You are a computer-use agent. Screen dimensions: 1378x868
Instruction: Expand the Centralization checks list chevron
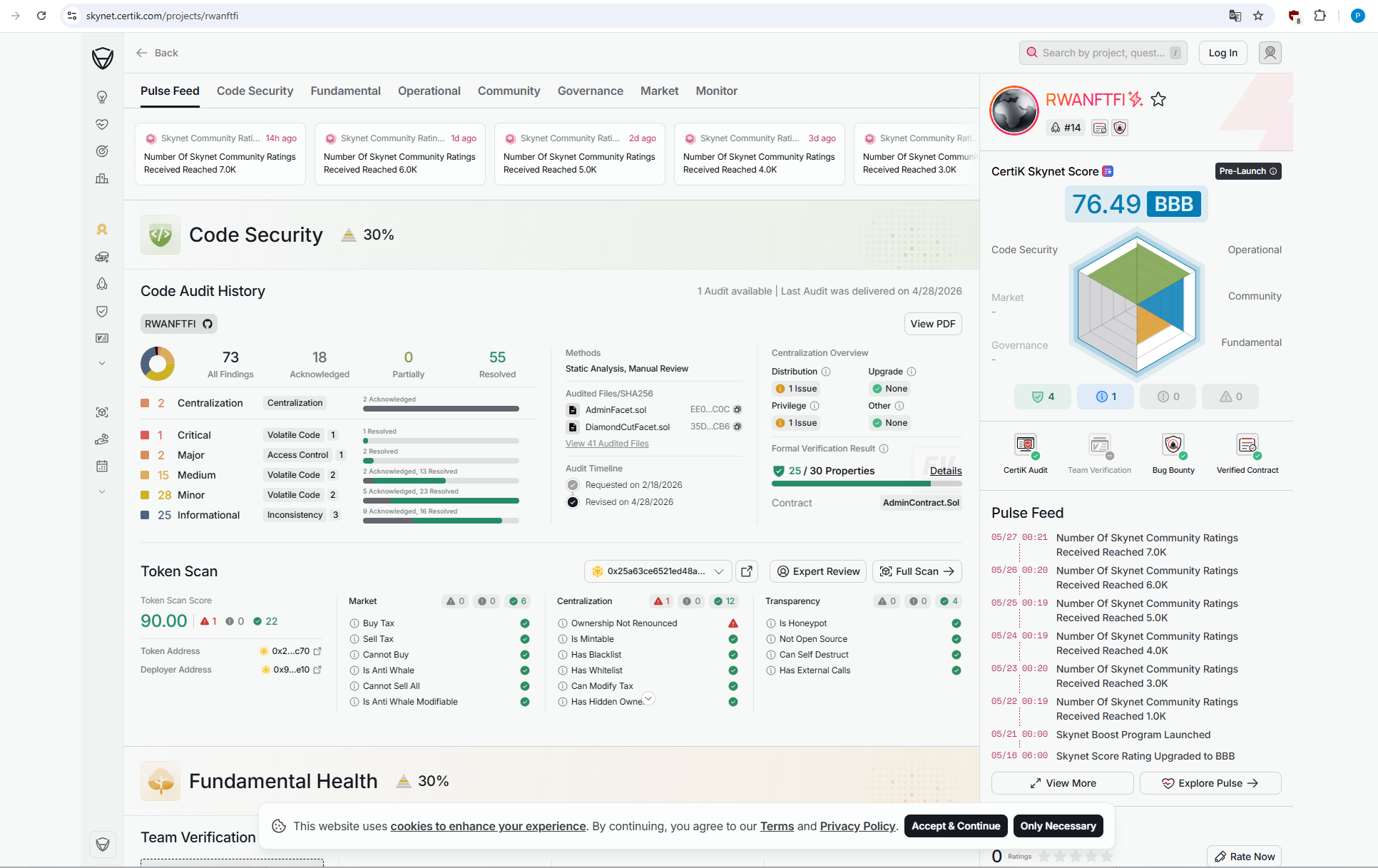(648, 698)
